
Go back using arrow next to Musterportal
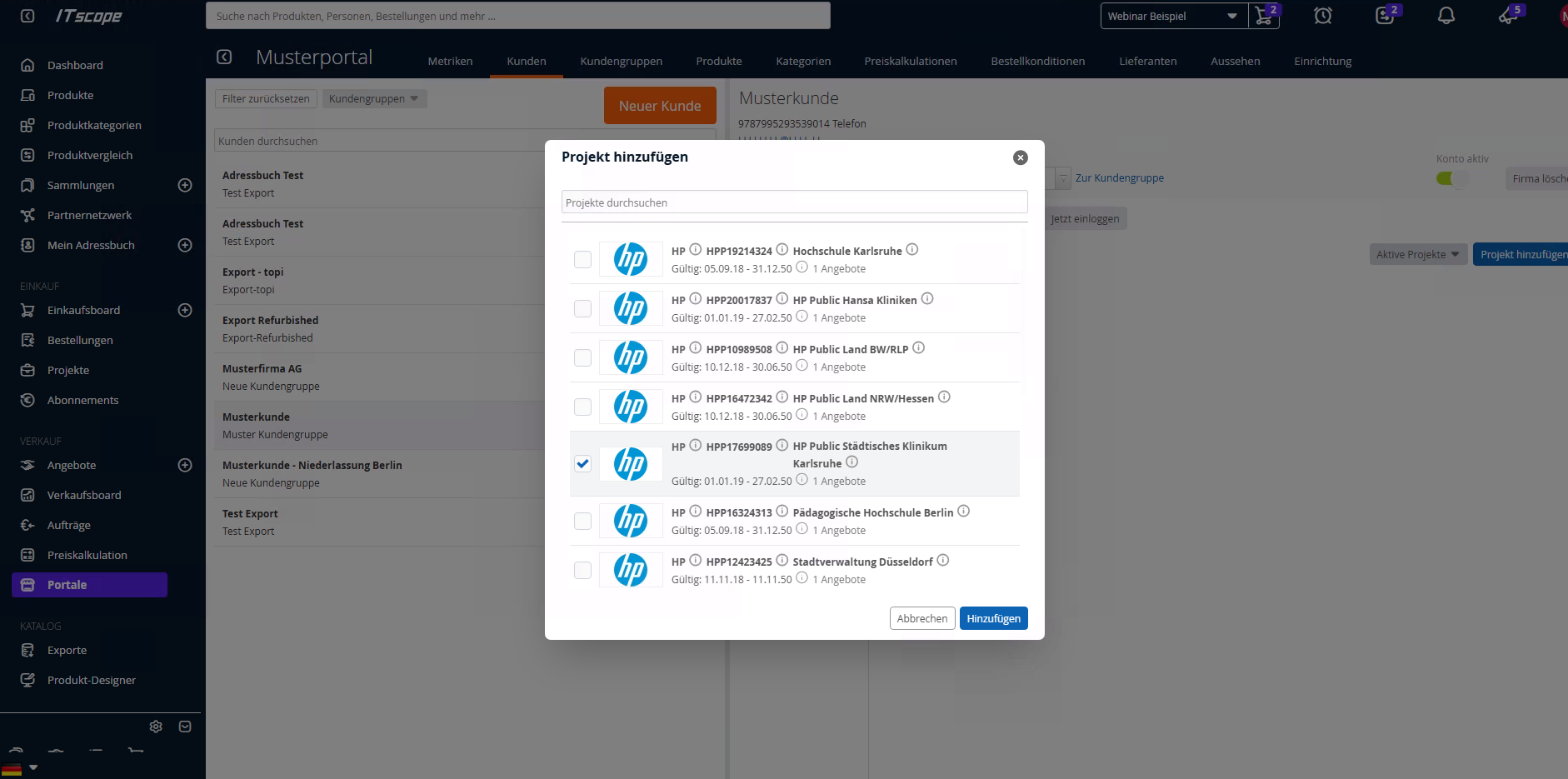click(x=224, y=57)
